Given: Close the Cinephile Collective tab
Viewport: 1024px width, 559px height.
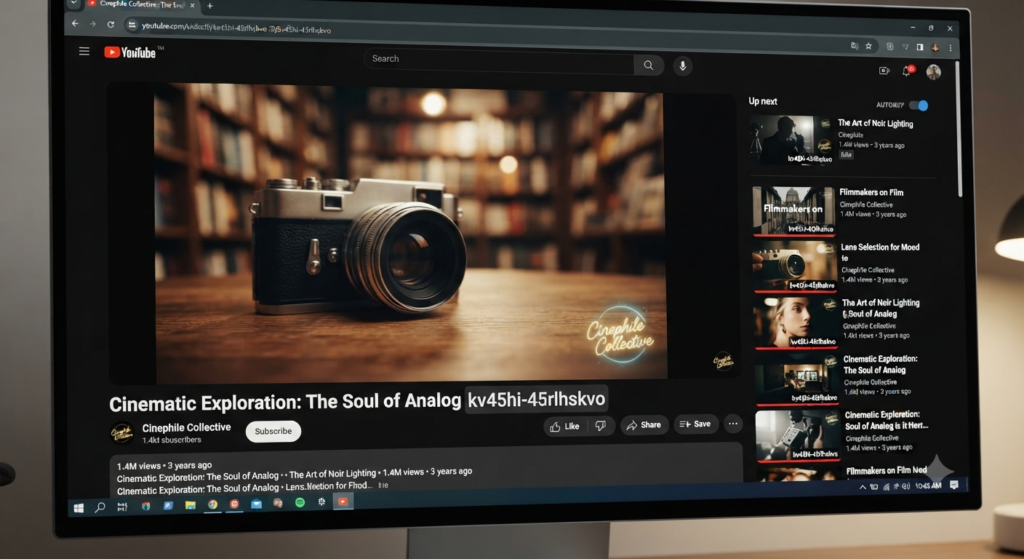Looking at the screenshot, I should pos(193,5).
